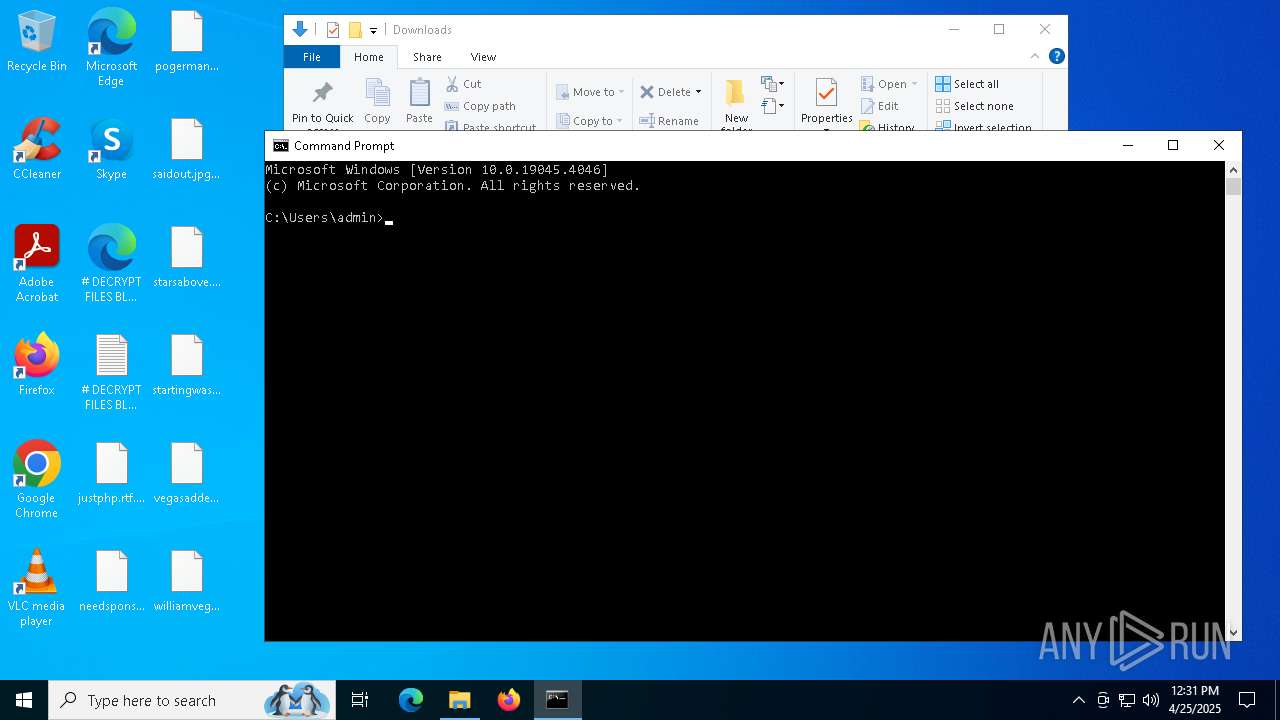Click the Copy icon in Explorer ribbon
Image resolution: width=1280 pixels, height=720 pixels.
(x=377, y=93)
